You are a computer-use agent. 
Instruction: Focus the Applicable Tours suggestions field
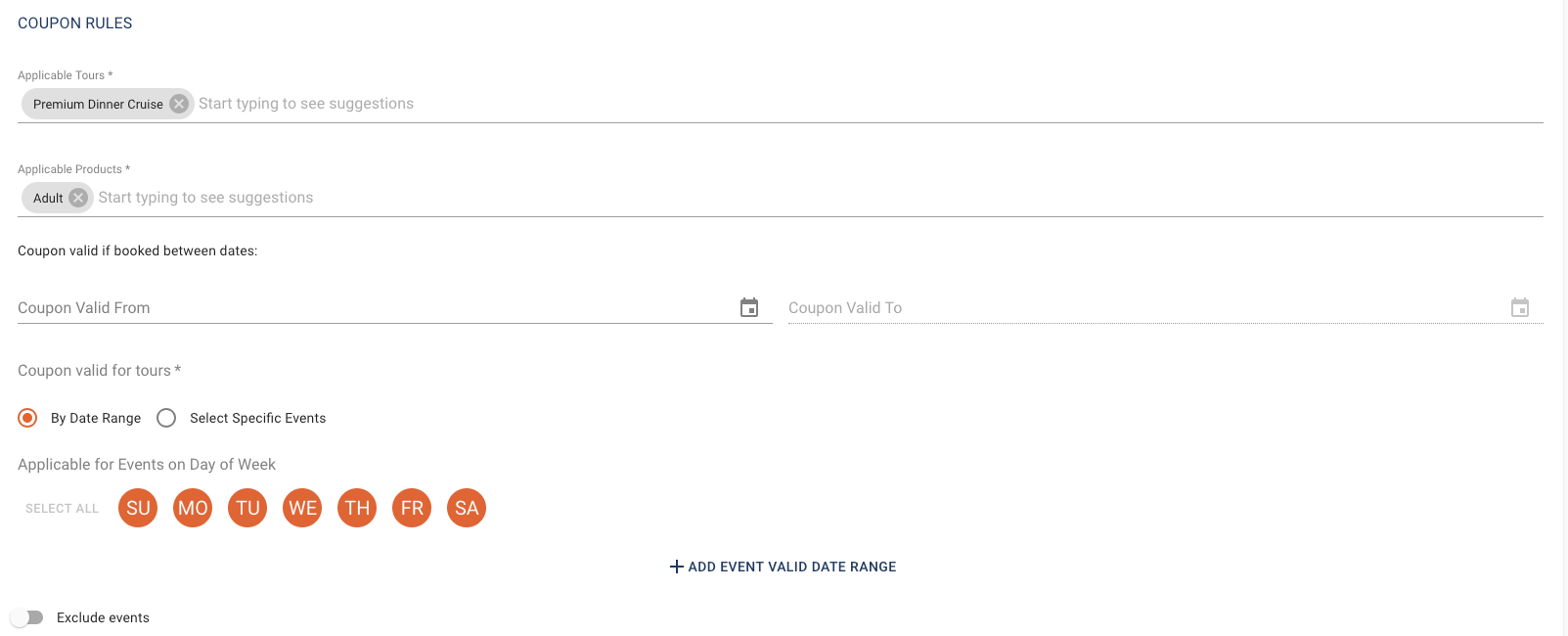click(869, 104)
